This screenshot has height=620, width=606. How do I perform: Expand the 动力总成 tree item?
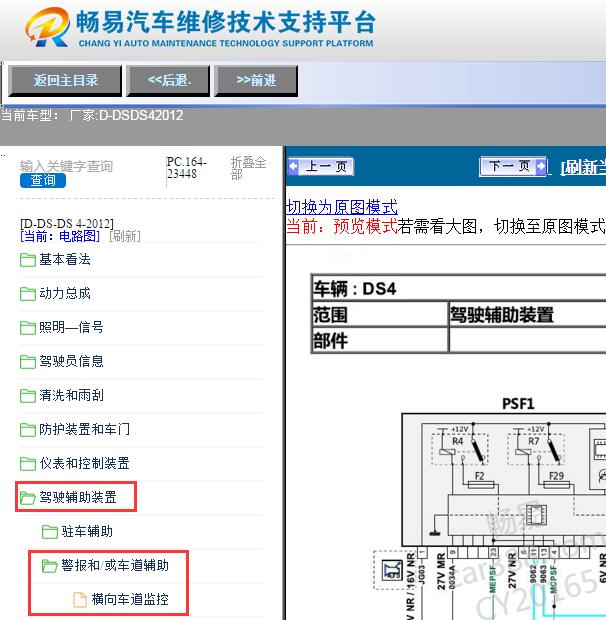(x=65, y=293)
